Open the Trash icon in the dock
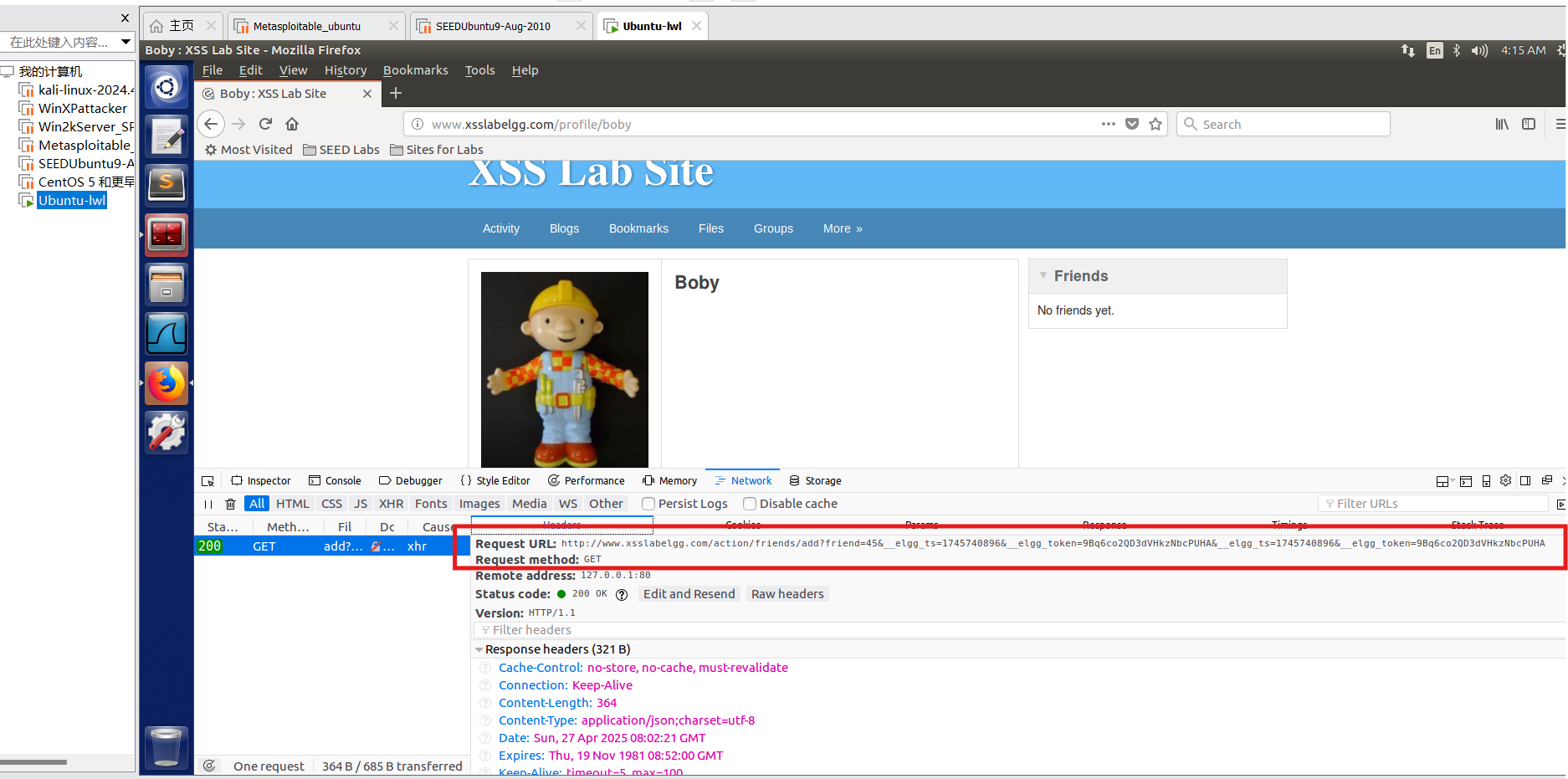 pos(167,747)
